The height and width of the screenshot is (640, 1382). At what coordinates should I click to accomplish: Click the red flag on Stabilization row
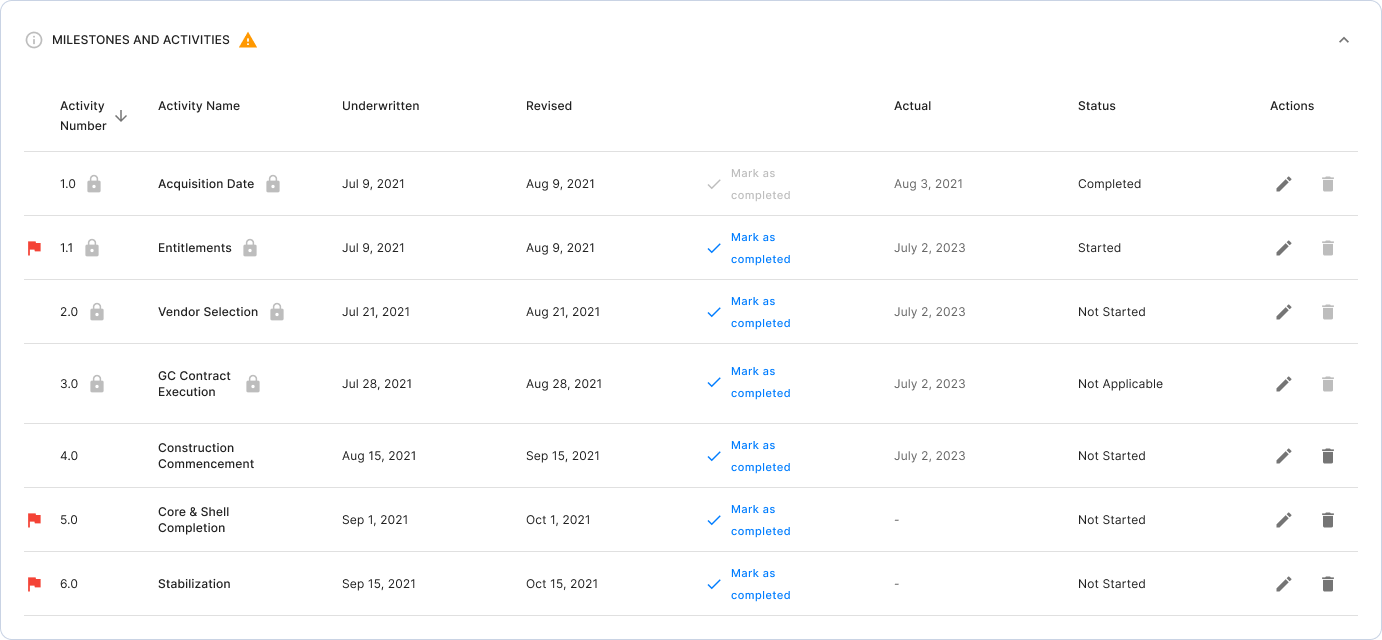34,584
